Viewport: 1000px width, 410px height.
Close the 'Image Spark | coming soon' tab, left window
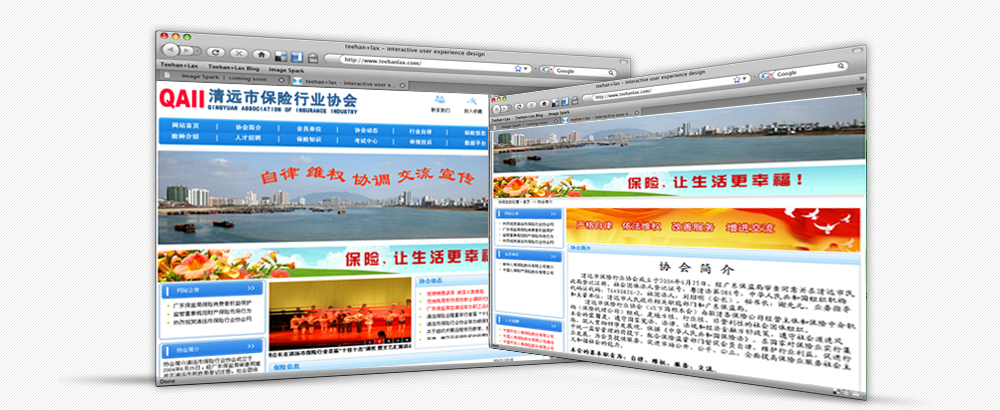pos(281,80)
